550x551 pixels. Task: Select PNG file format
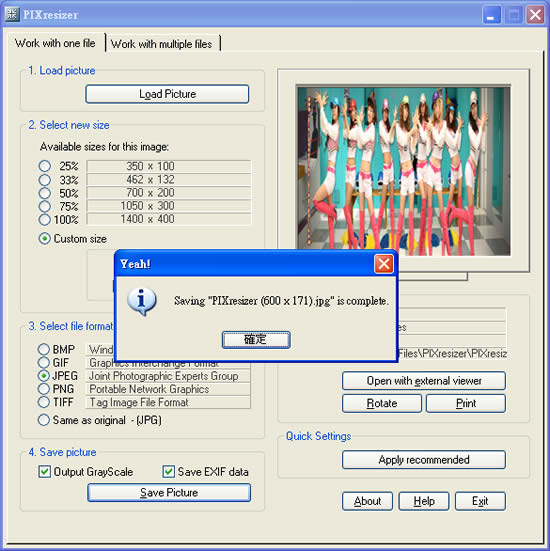[x=44, y=389]
